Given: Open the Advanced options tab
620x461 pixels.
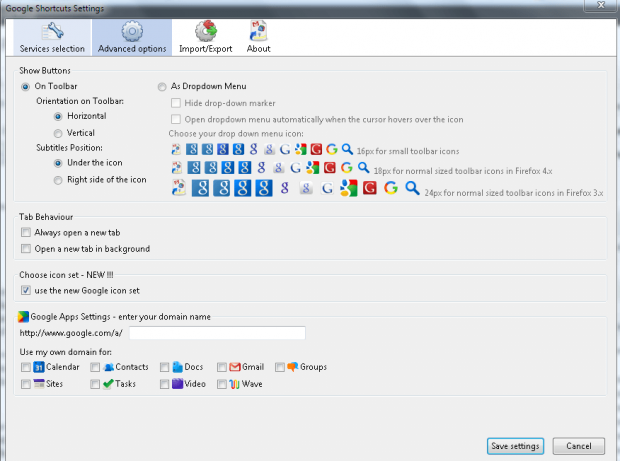Looking at the screenshot, I should point(132,38).
